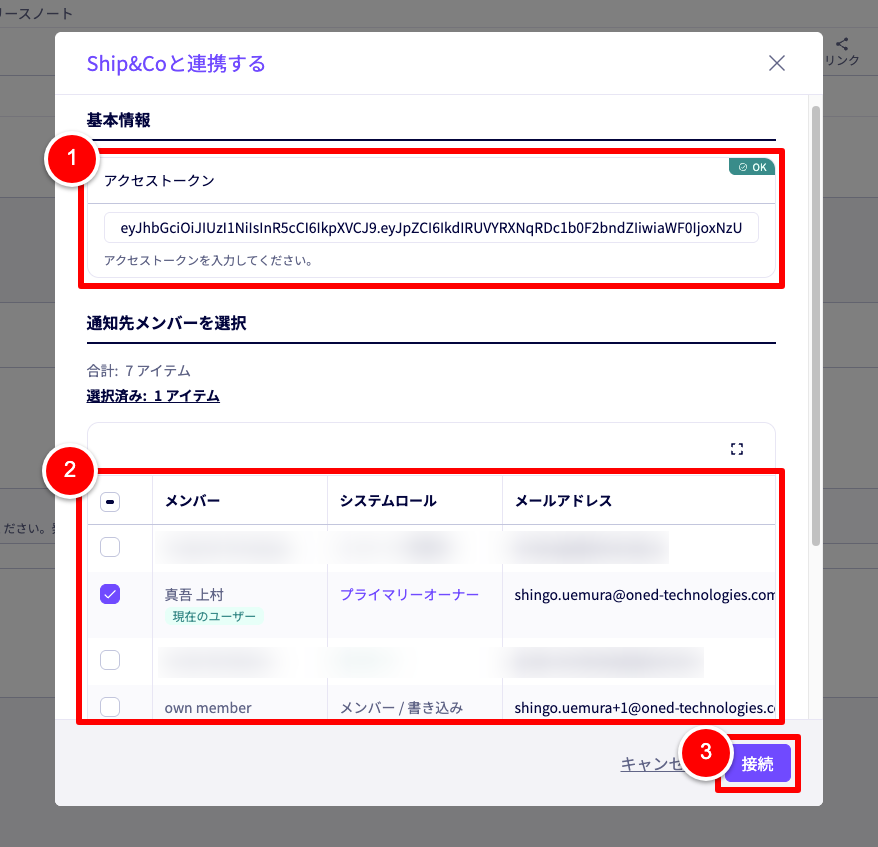Click the メンバー / 書き込み role cell
The image size is (878, 847).
pyautogui.click(x=401, y=708)
